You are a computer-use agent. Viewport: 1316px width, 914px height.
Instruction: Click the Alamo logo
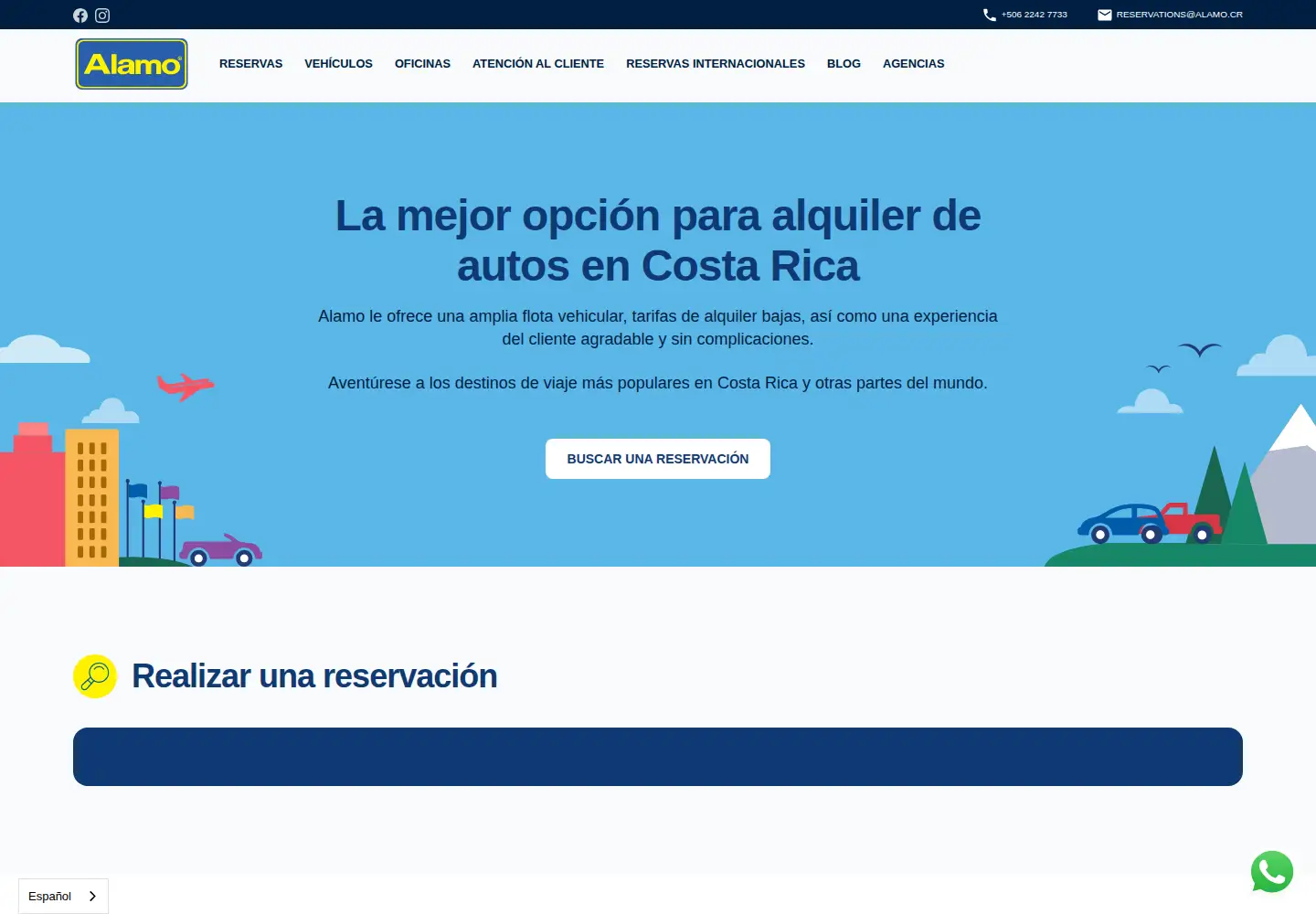(x=132, y=64)
